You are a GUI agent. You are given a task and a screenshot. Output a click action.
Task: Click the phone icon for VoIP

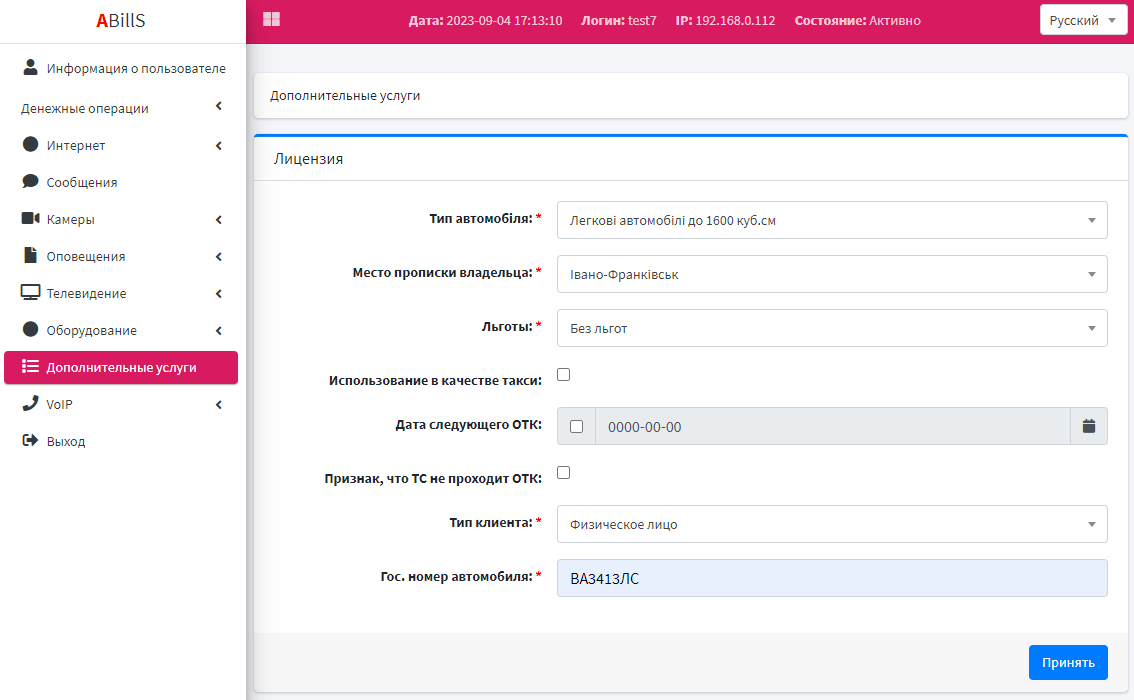30,403
